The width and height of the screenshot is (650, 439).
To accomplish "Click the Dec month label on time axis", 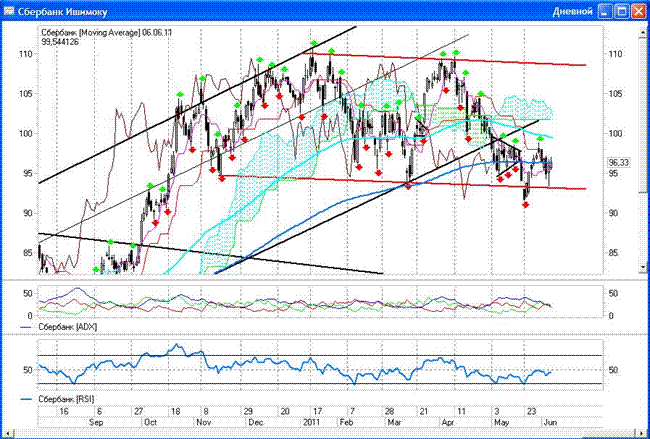I will [256, 422].
